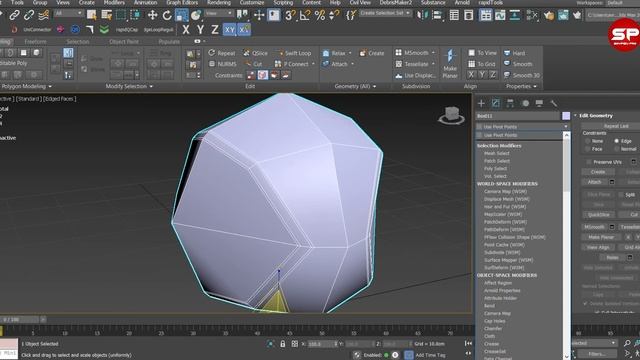640x360 pixels.
Task: Click the QuickSlice button in panel
Action: (x=599, y=214)
